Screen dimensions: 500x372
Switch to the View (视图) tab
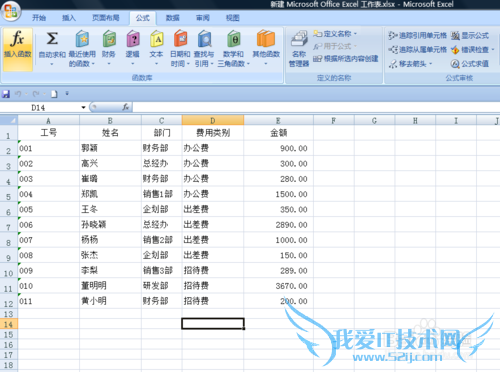click(233, 18)
